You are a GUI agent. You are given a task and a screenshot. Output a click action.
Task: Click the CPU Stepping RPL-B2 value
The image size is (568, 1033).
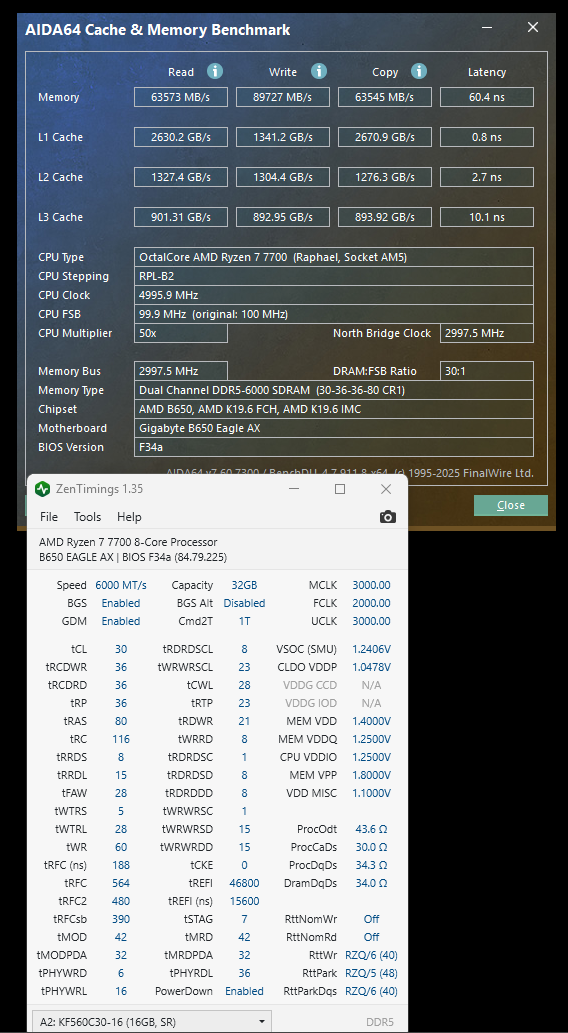pos(333,276)
